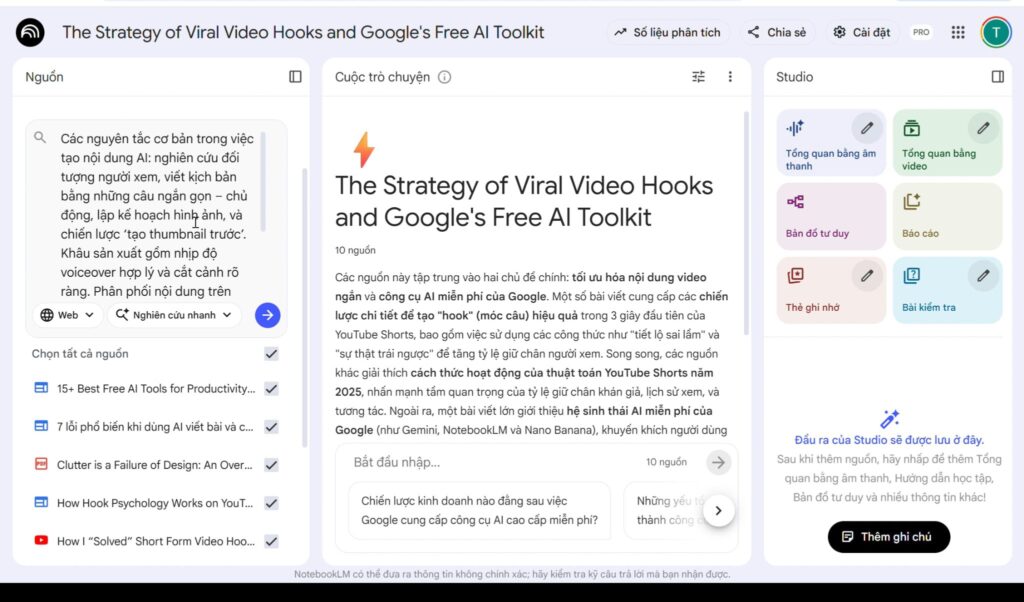Toggle the Chọn tất cả nguồn checkbox
This screenshot has height=602, width=1024.
pyautogui.click(x=271, y=354)
